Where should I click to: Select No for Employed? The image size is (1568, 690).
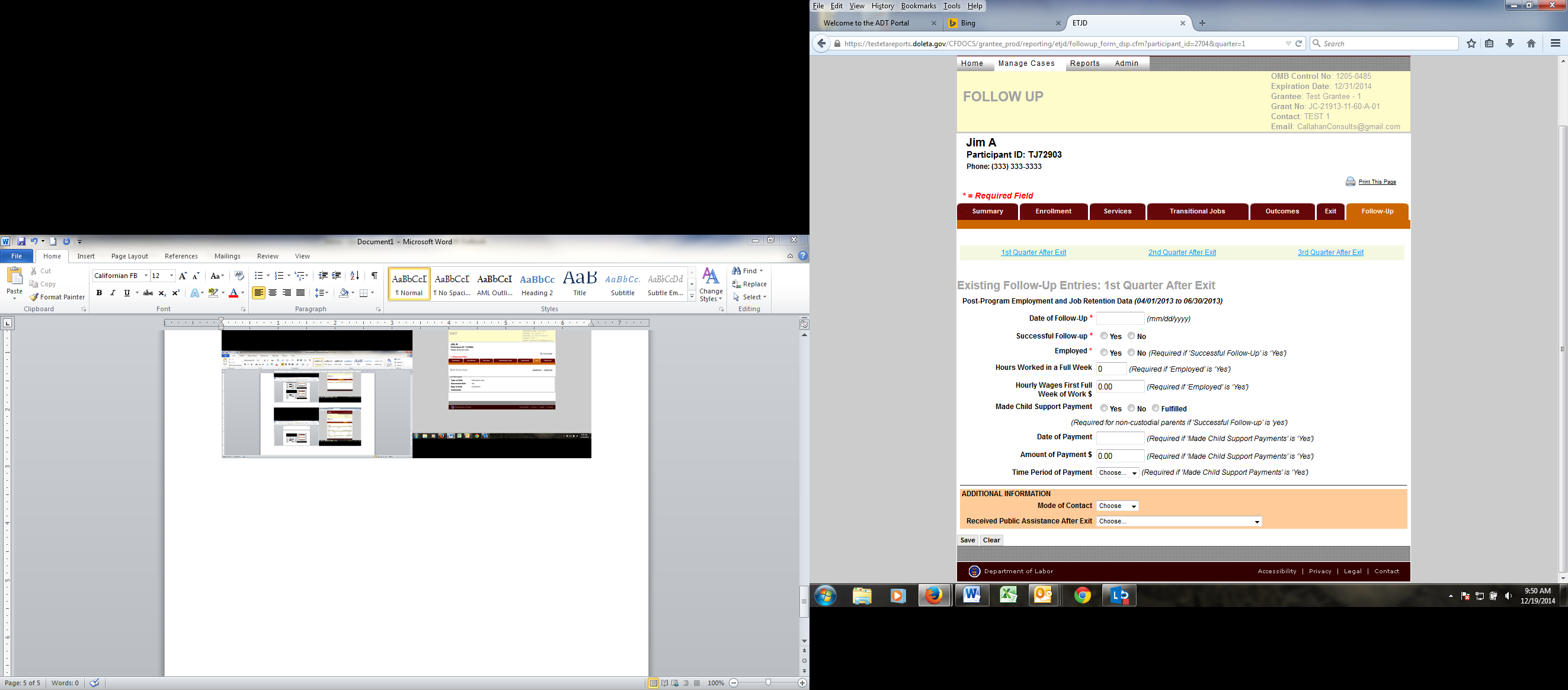point(1131,352)
